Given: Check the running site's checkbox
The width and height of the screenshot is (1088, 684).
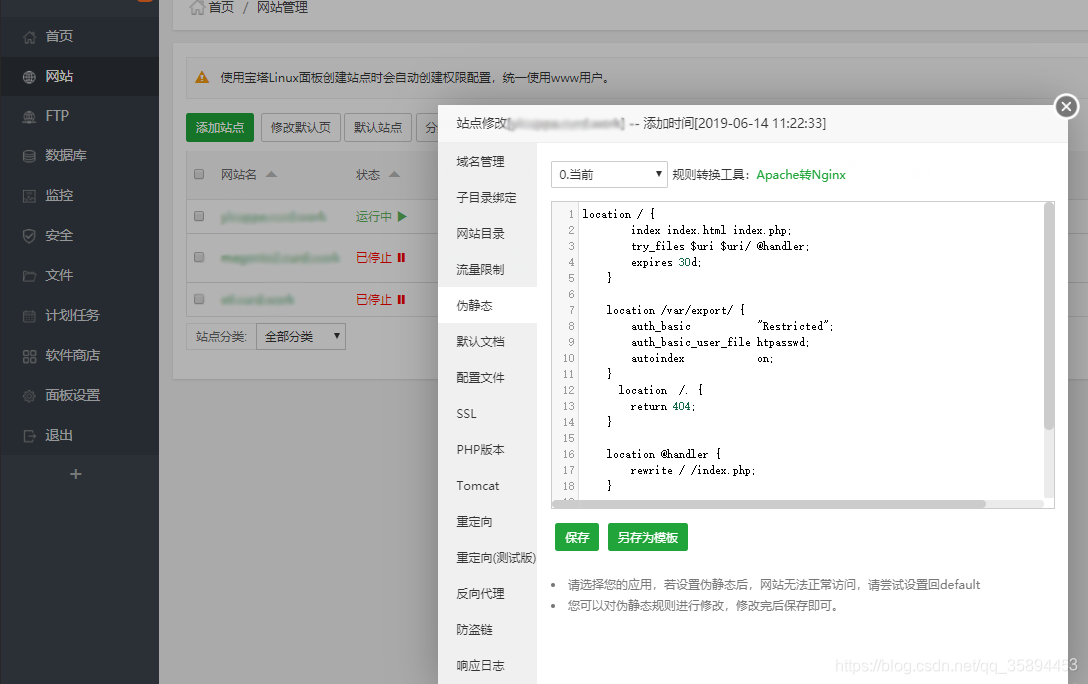Looking at the screenshot, I should pos(199,216).
